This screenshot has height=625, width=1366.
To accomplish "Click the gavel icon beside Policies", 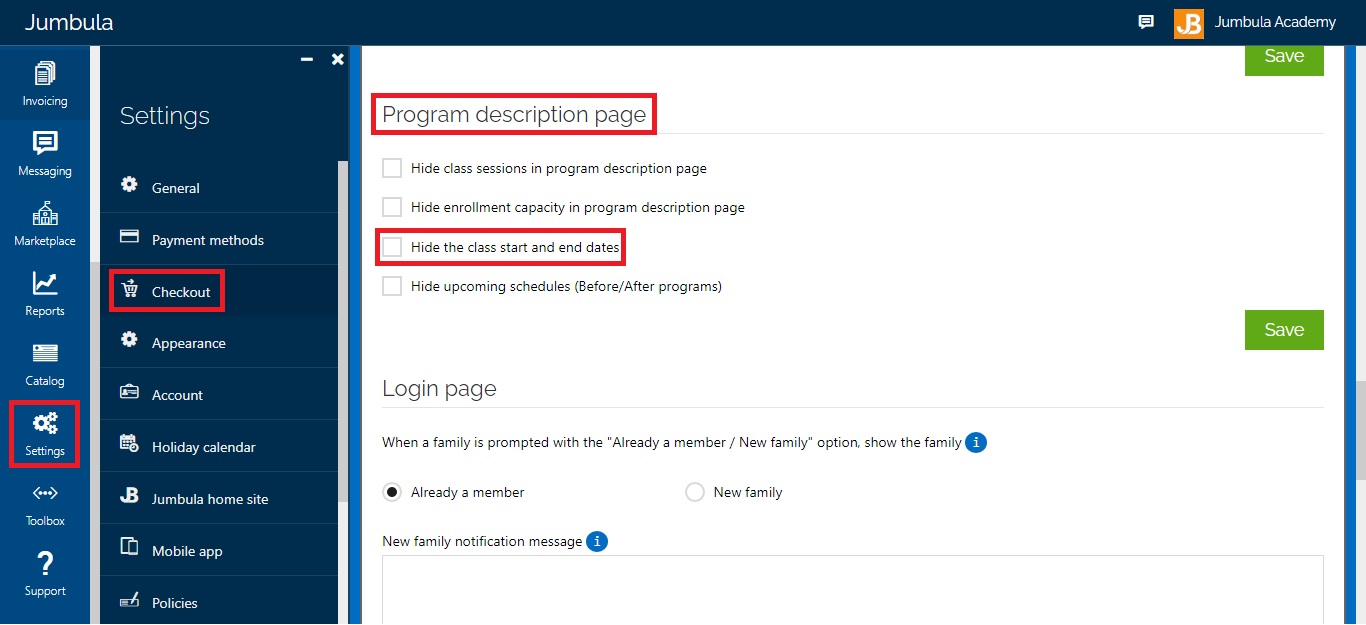I will (x=129, y=600).
